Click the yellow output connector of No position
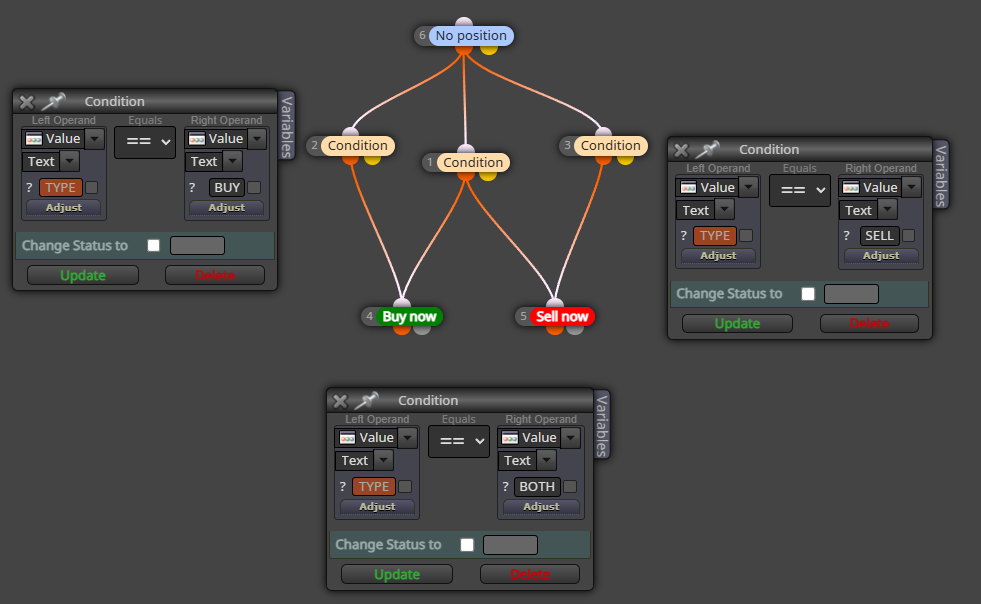Image resolution: width=981 pixels, height=604 pixels. coord(489,49)
